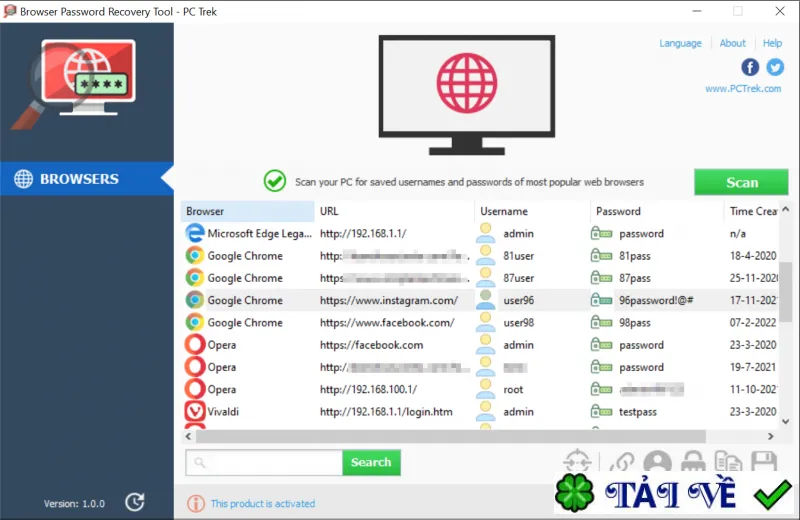
Task: Click the Opera icon in the facebook.com row
Action: coord(195,344)
